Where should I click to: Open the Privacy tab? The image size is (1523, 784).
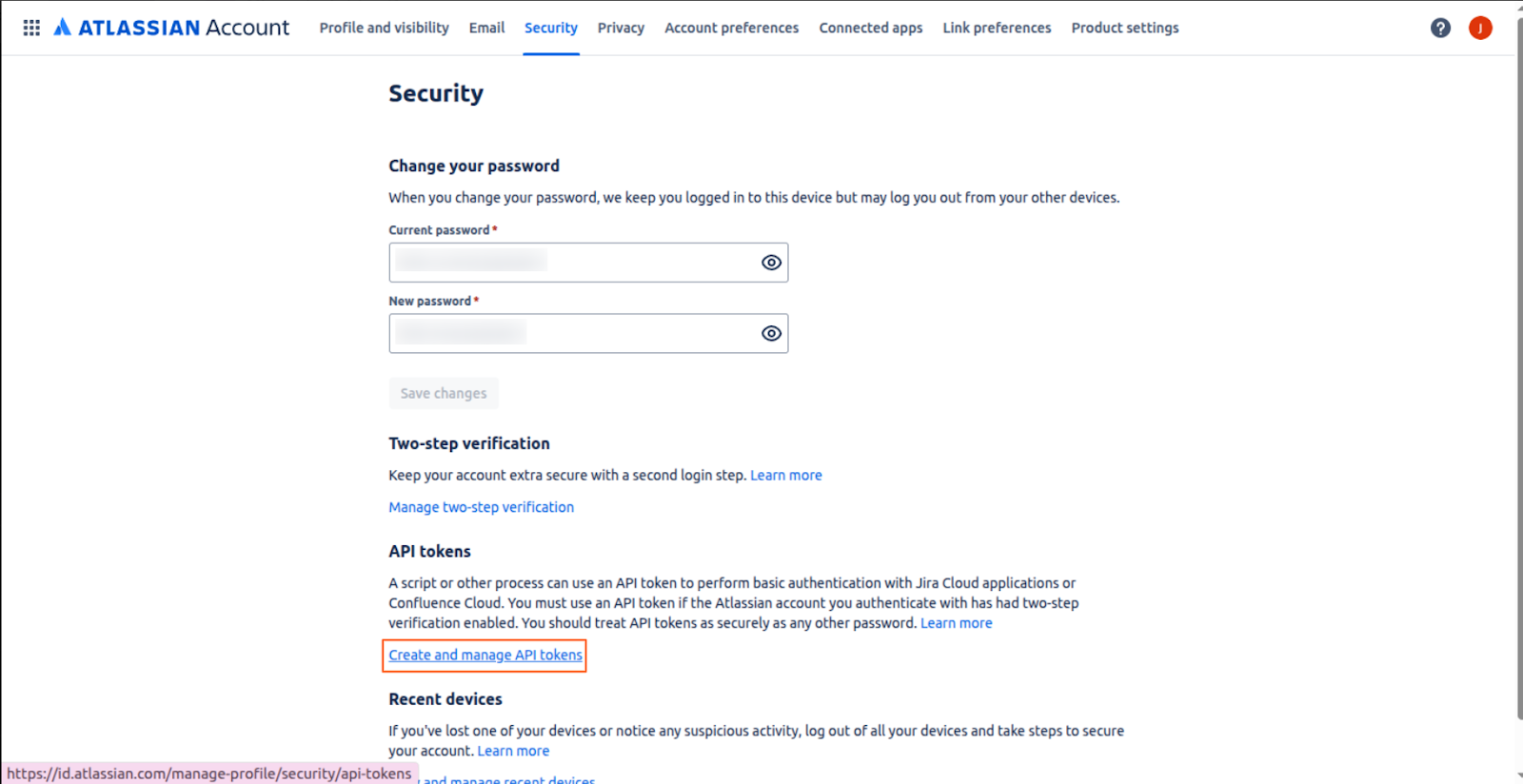[x=621, y=28]
